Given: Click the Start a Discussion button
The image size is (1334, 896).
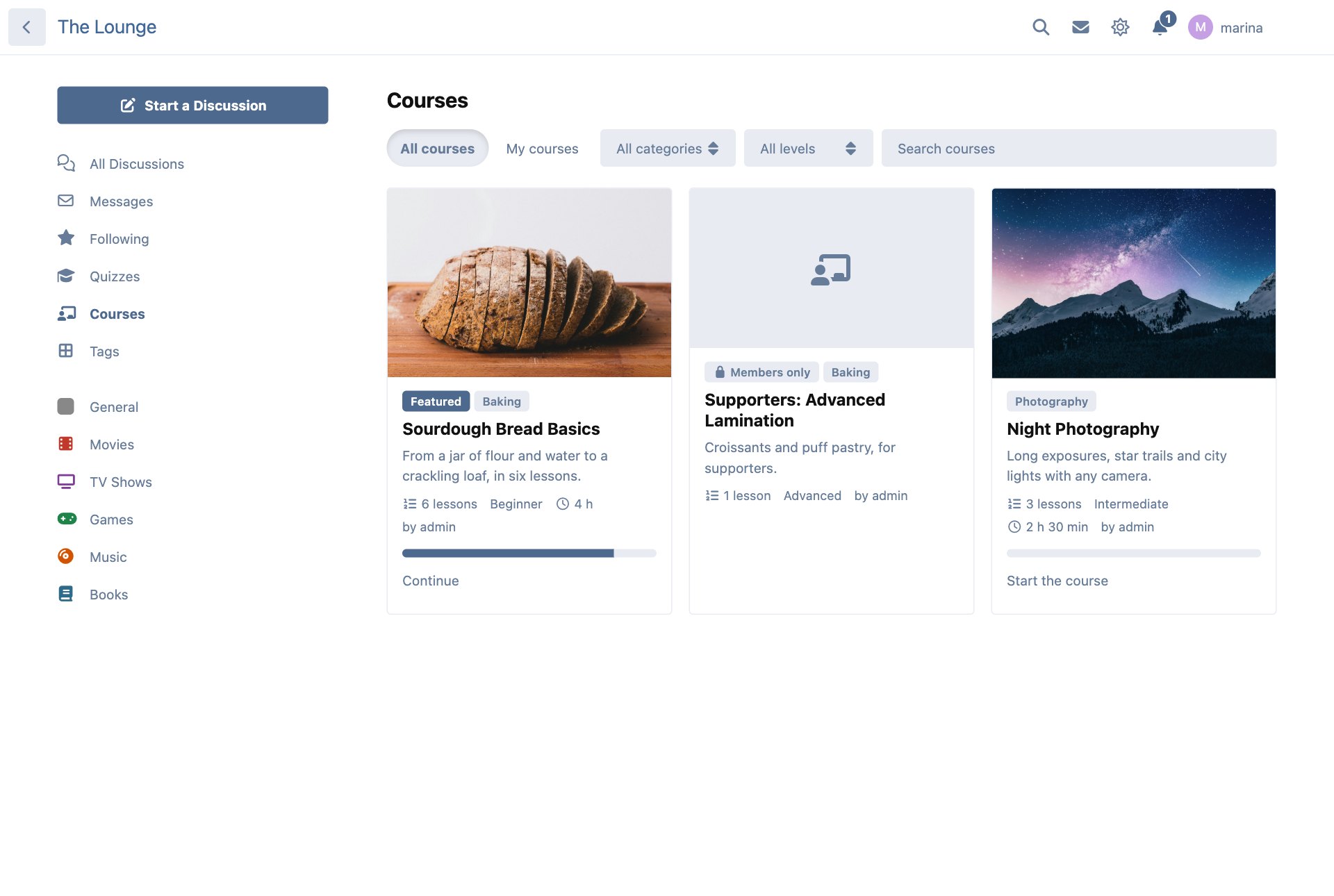Looking at the screenshot, I should [192, 105].
